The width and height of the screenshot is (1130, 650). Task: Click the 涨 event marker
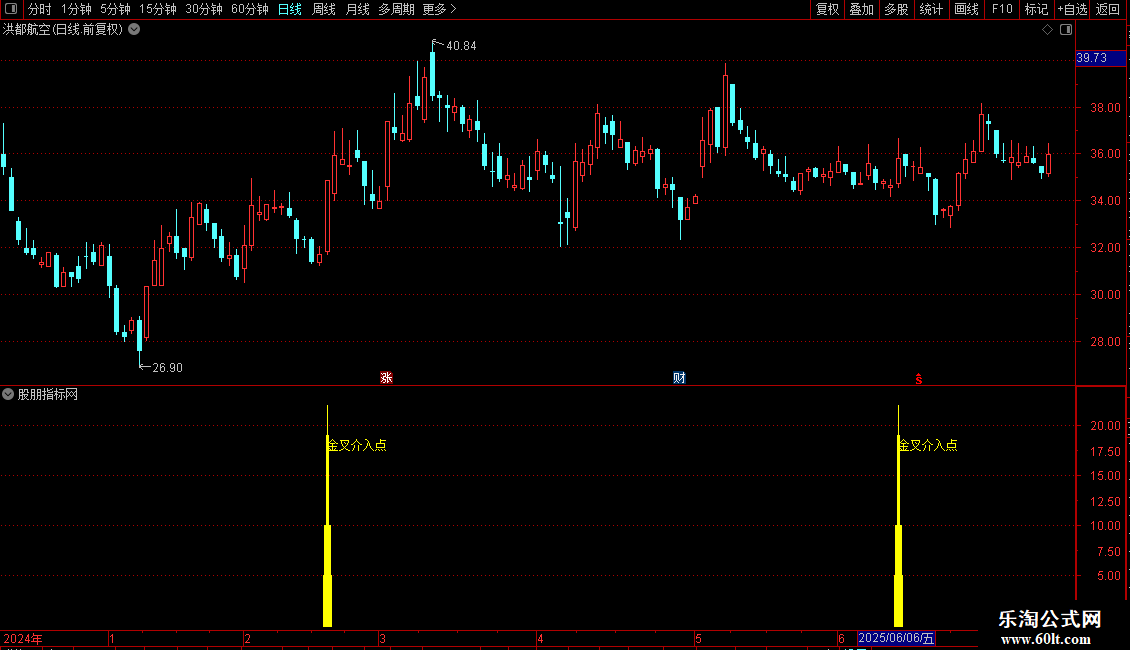[386, 378]
